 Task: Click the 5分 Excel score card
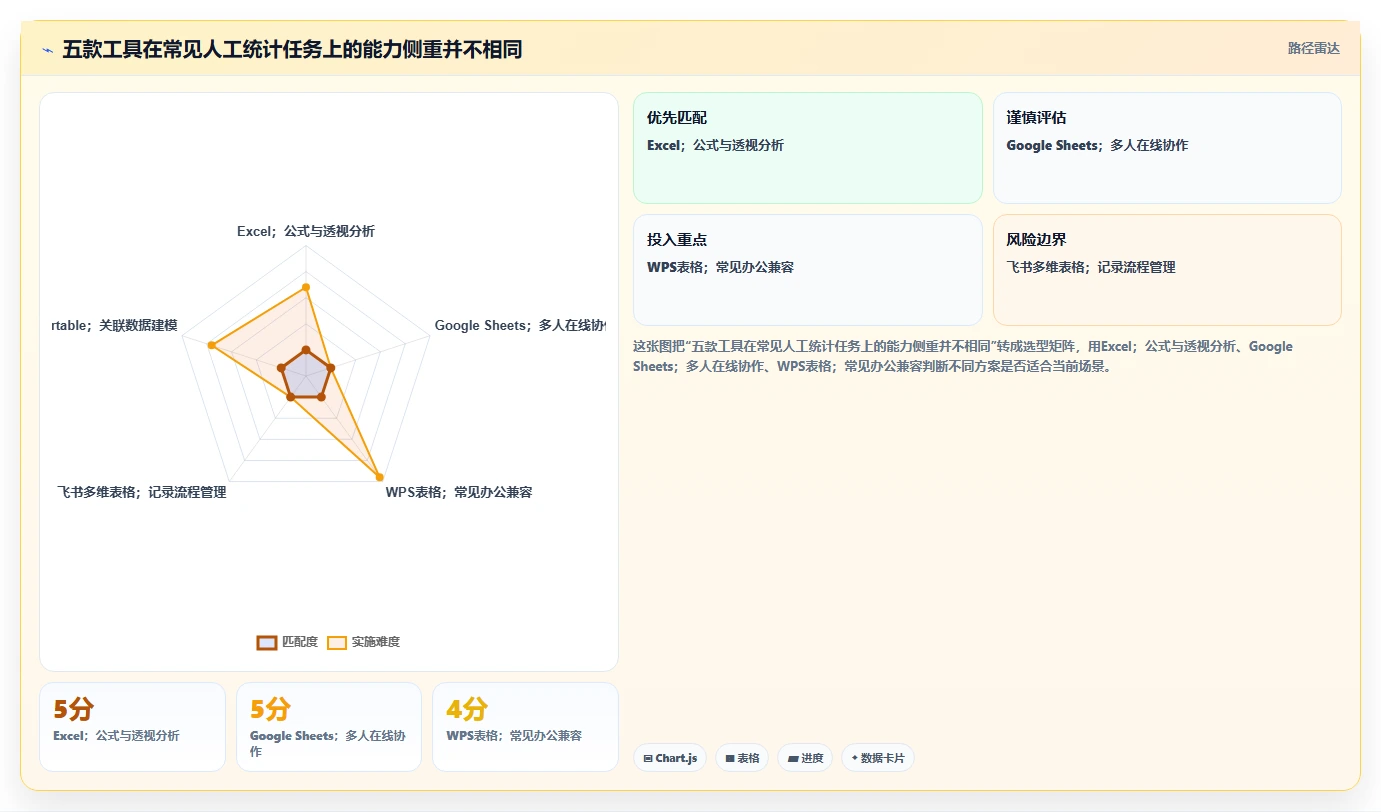[132, 727]
